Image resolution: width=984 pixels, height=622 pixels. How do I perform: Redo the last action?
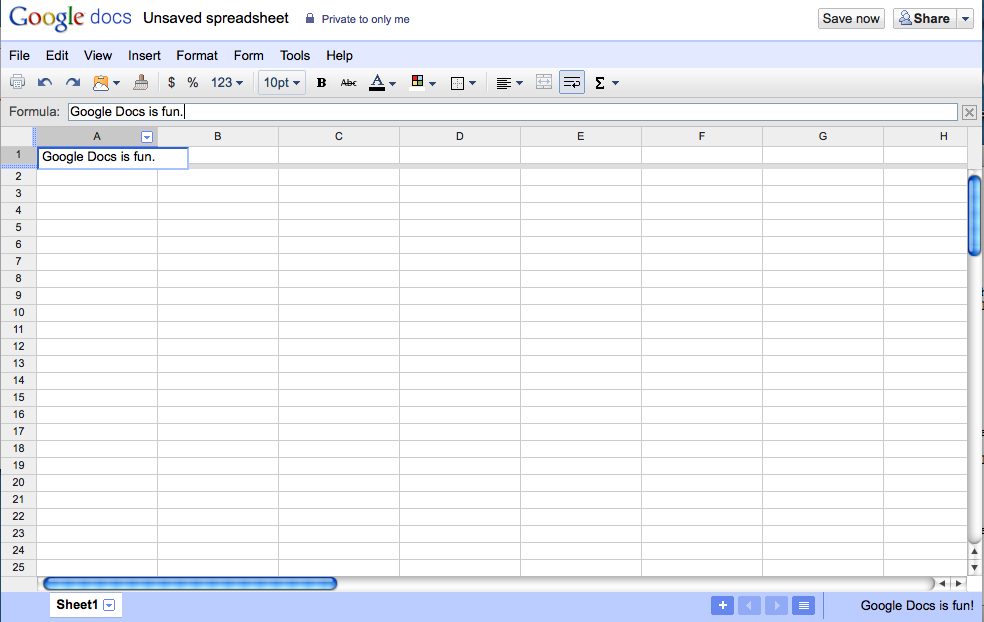click(x=72, y=82)
